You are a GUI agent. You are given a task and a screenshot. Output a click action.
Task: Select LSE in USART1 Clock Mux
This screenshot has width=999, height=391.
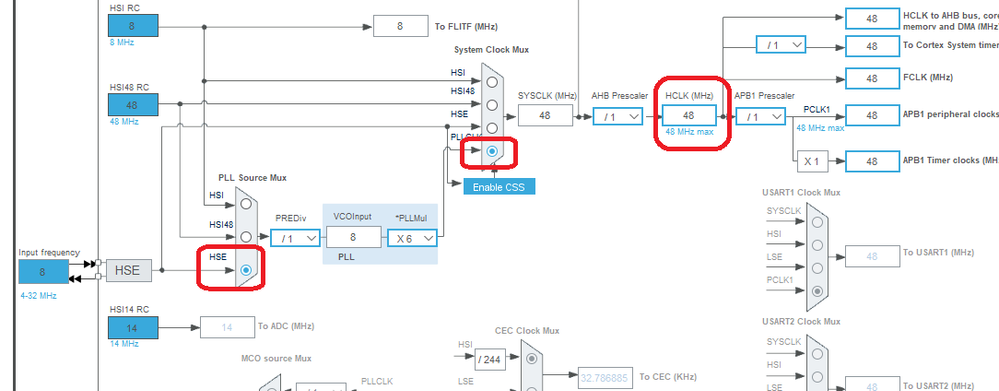tap(817, 268)
